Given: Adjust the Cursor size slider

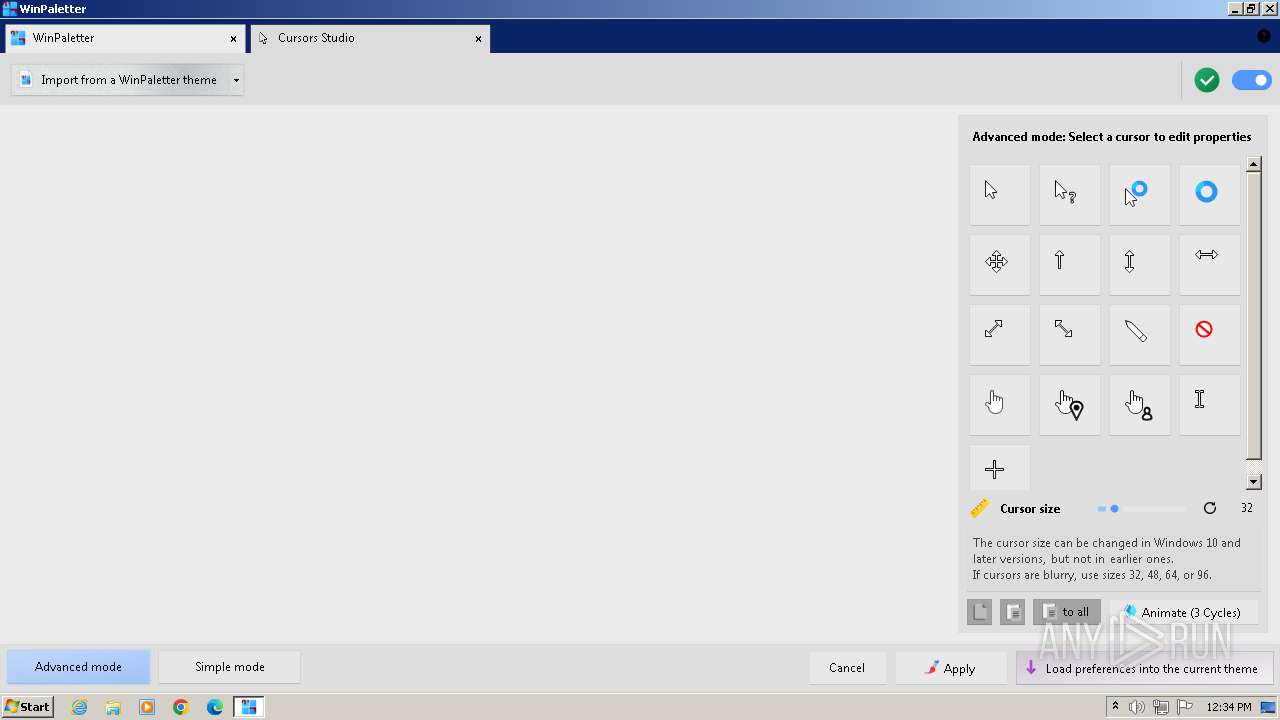Looking at the screenshot, I should click(1141, 509).
